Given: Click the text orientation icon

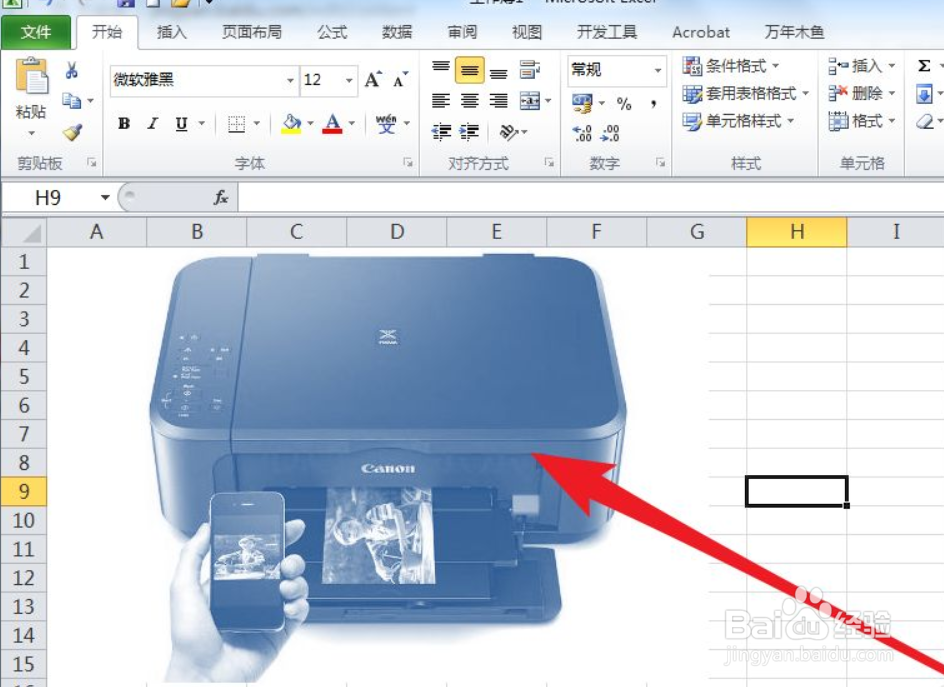Looking at the screenshot, I should (x=509, y=132).
